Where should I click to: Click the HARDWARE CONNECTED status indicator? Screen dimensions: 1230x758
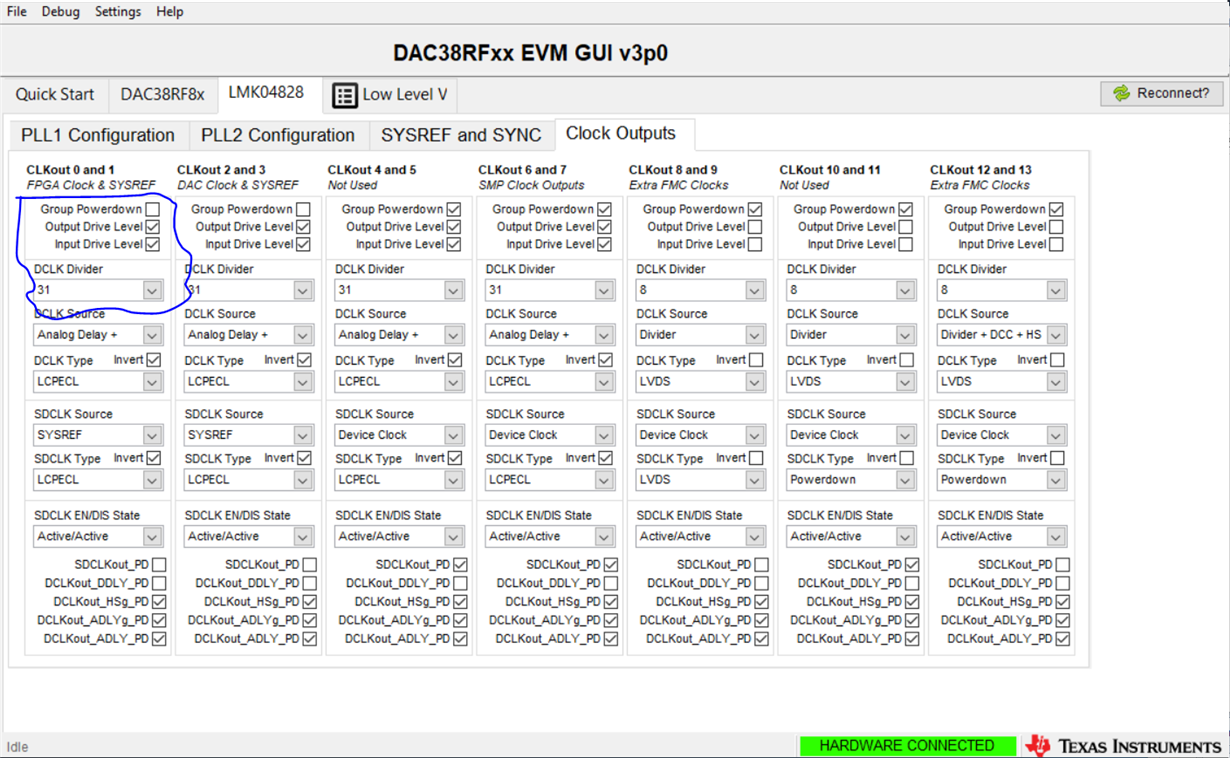tap(907, 746)
